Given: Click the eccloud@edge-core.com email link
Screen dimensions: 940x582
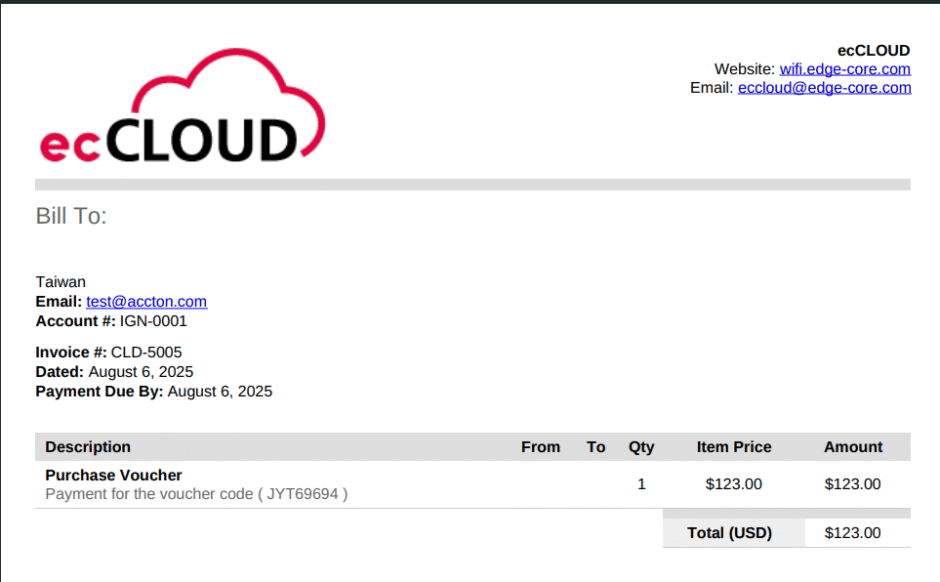Looking at the screenshot, I should pos(824,88).
